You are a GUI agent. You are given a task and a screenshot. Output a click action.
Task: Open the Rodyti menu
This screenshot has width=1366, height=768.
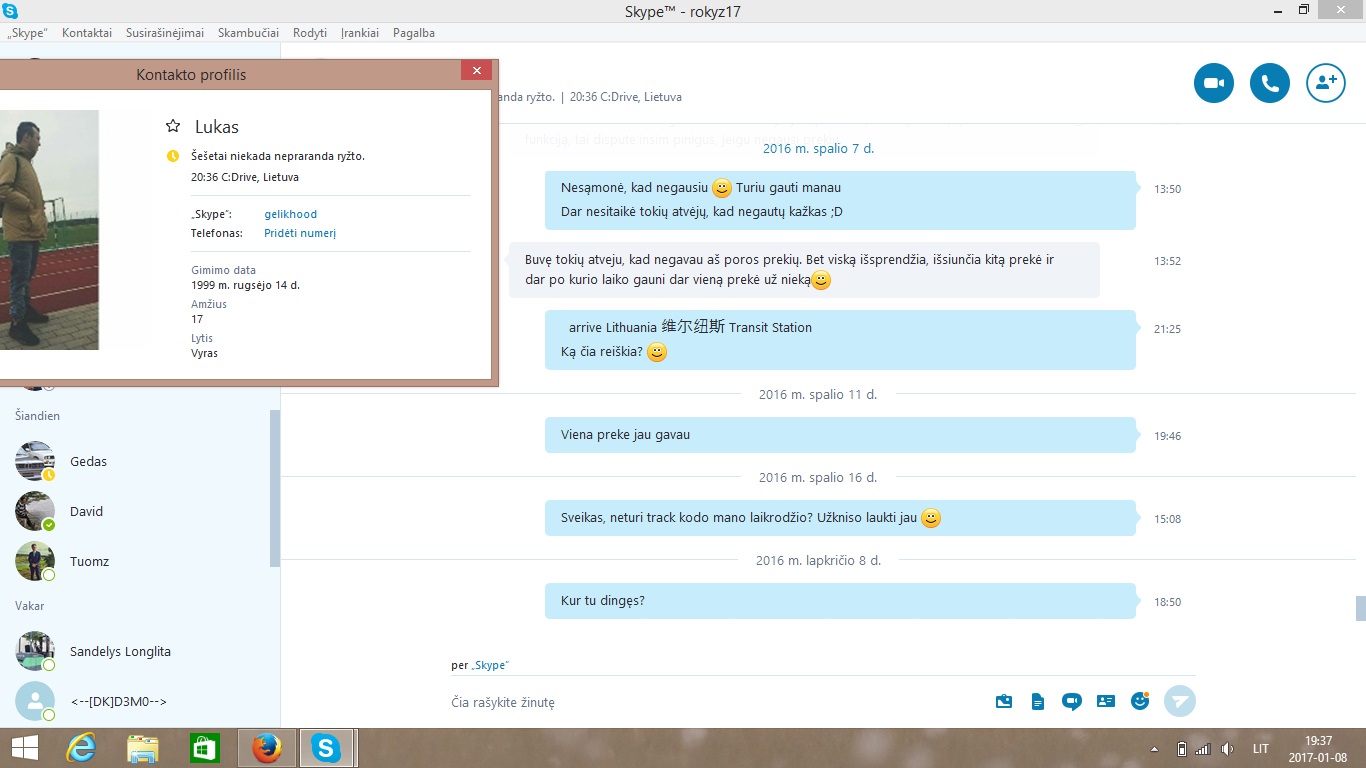pyautogui.click(x=310, y=33)
